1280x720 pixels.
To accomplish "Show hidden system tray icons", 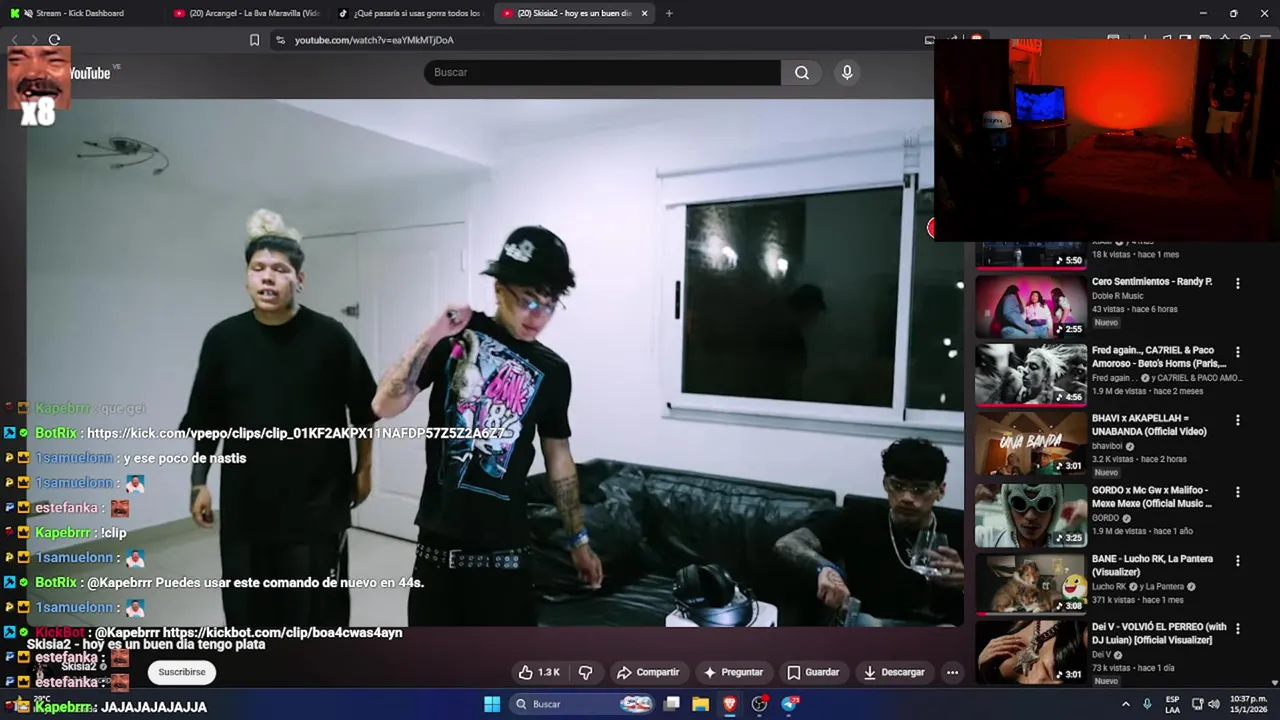I will [x=1125, y=704].
